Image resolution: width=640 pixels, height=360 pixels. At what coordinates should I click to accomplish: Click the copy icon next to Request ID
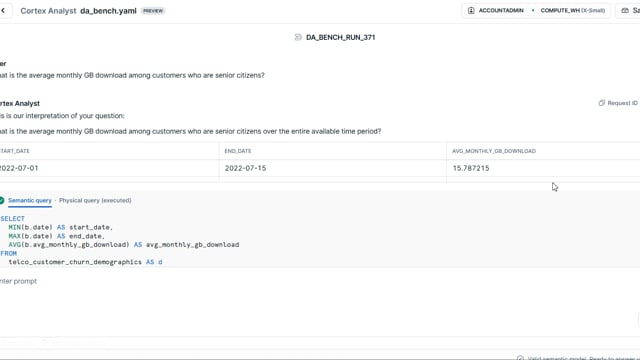tap(602, 103)
